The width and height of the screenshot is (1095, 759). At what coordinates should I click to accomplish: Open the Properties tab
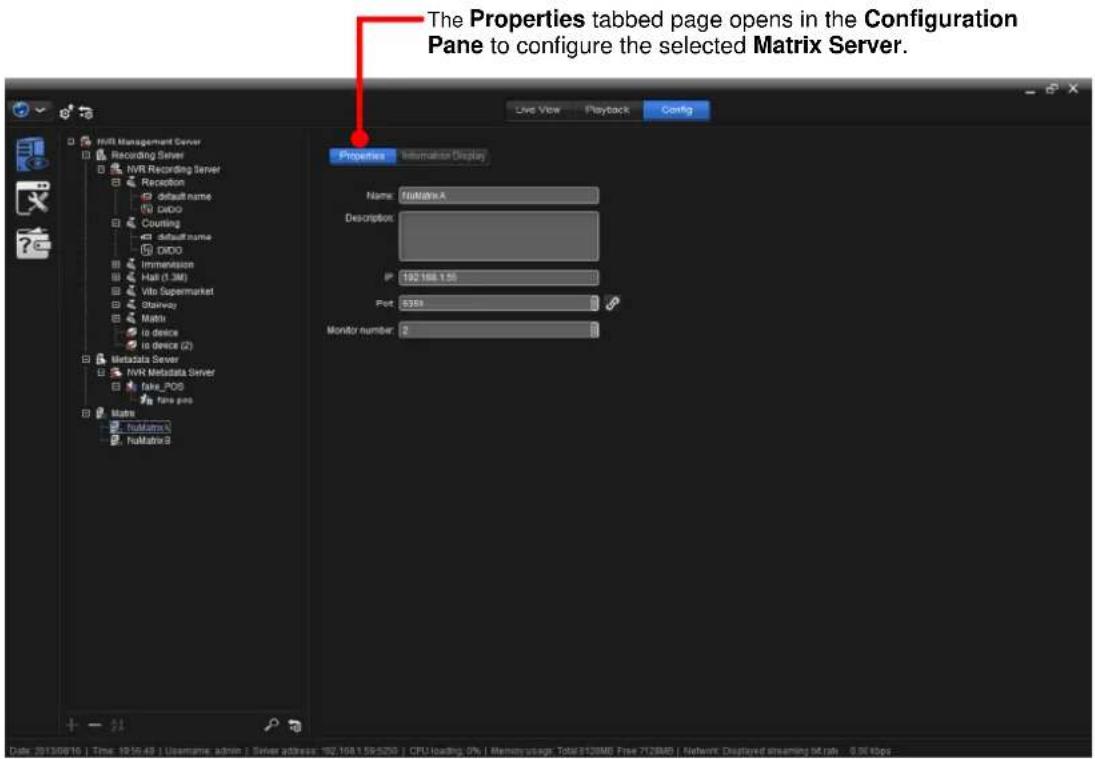tap(362, 156)
